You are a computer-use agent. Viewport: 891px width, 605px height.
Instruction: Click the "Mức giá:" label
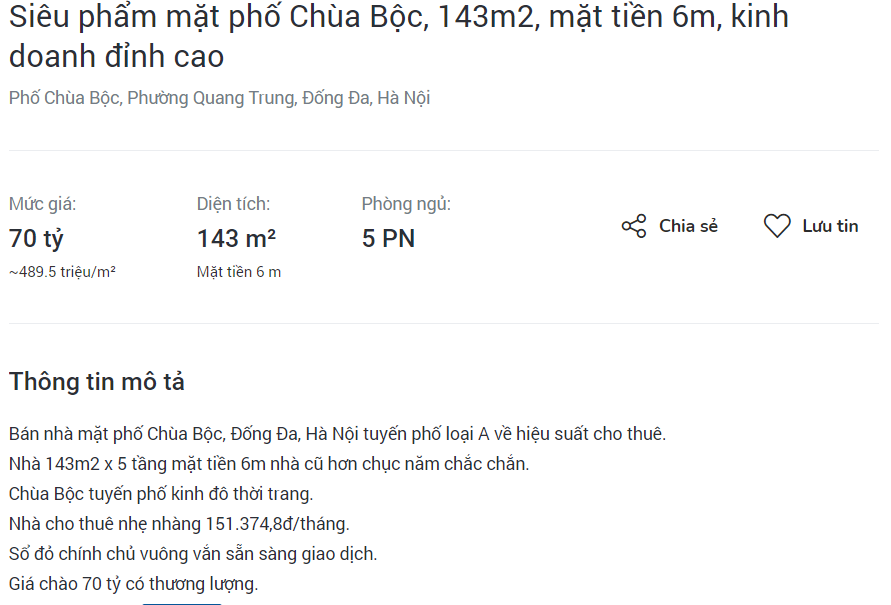click(43, 204)
